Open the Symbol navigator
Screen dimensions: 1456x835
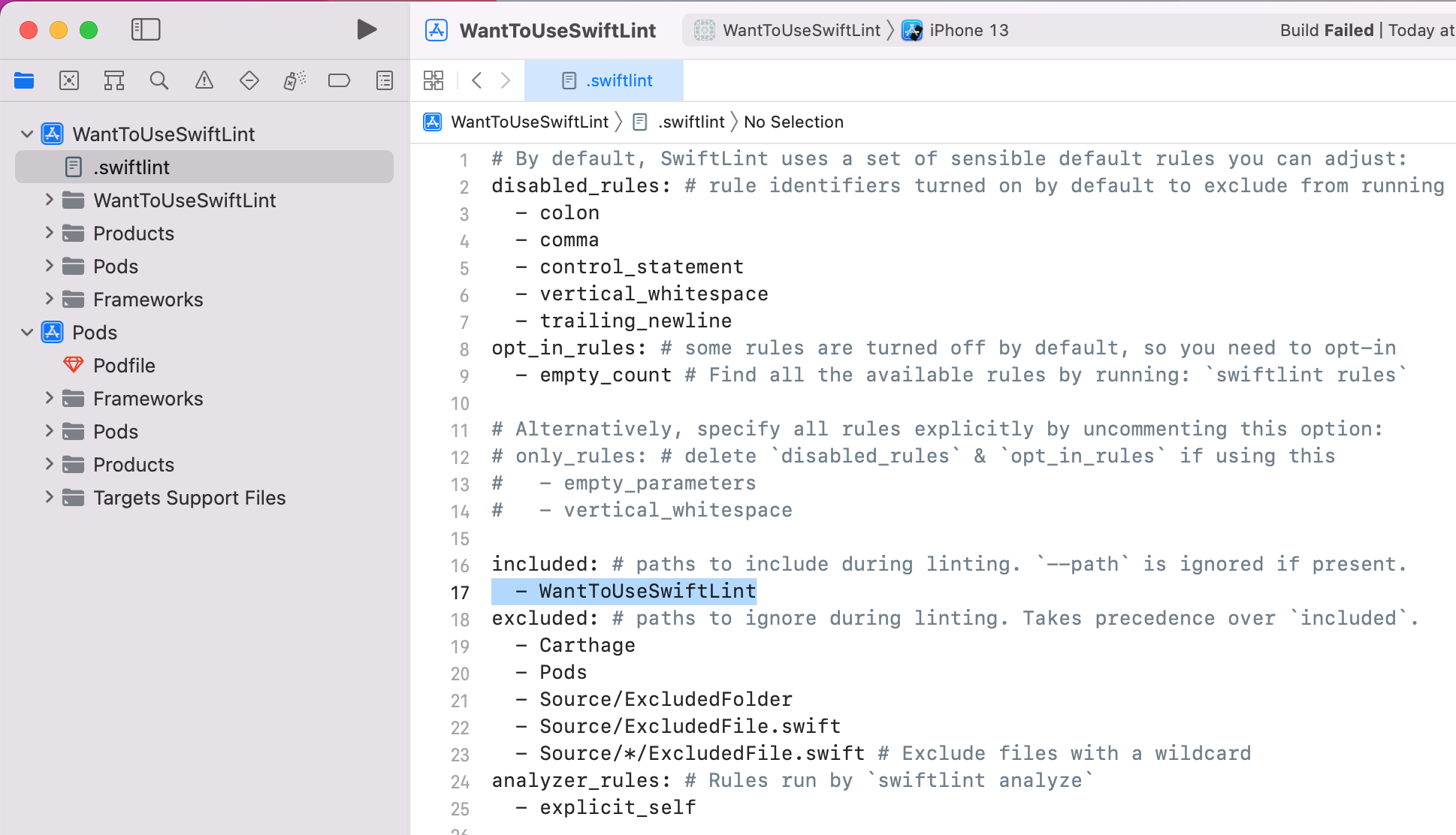tap(114, 80)
